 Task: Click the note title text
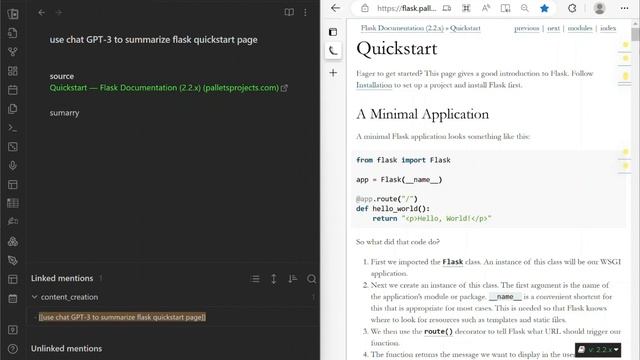[153, 40]
